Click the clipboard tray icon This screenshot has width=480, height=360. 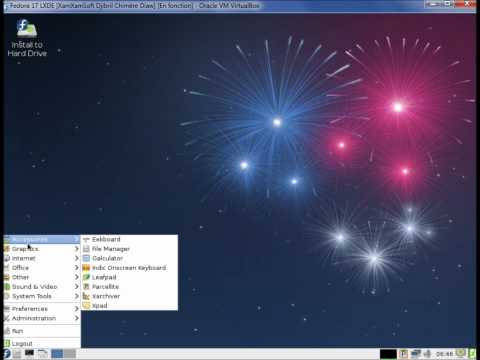(404, 354)
